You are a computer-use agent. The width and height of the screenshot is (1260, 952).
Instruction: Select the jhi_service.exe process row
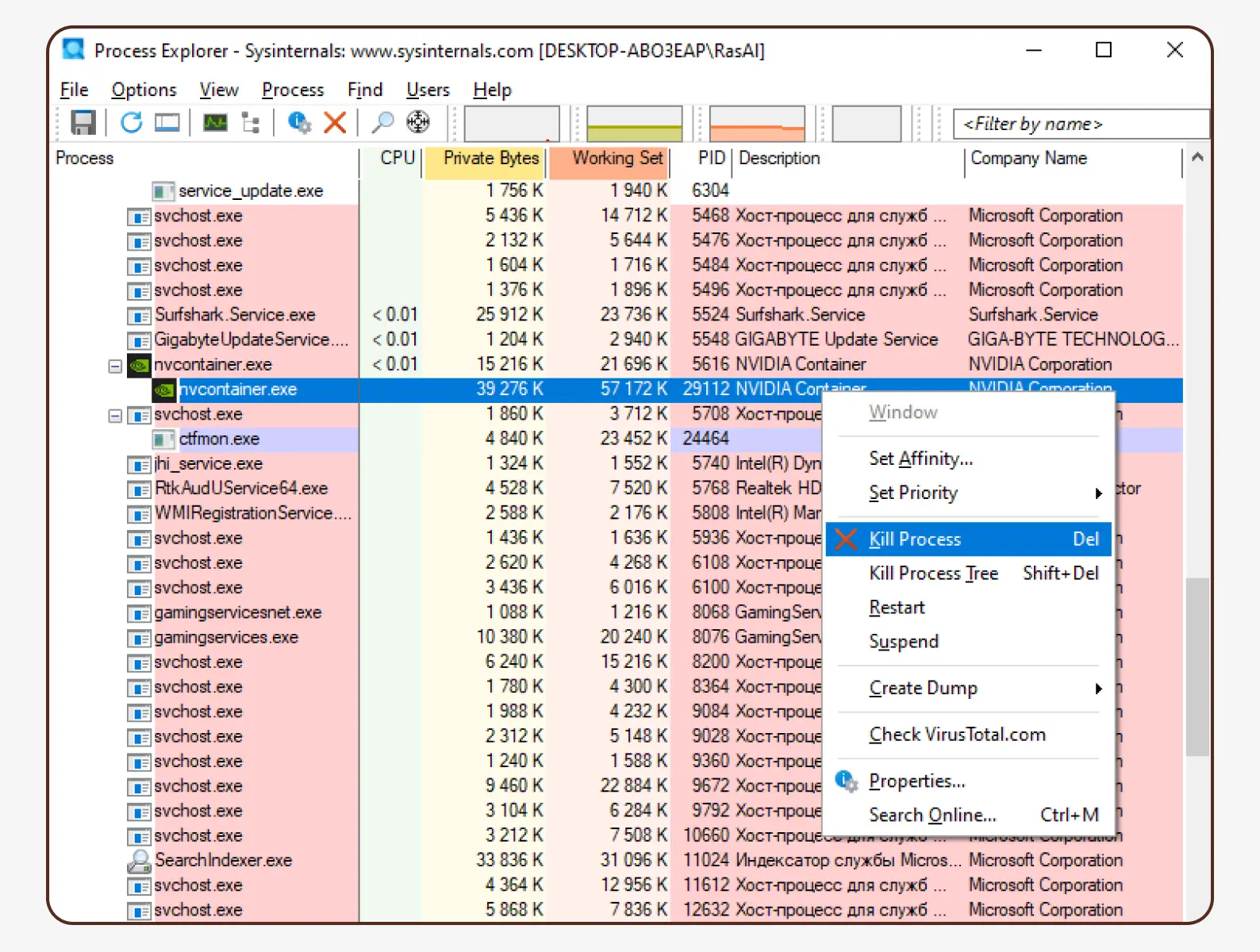point(617,464)
